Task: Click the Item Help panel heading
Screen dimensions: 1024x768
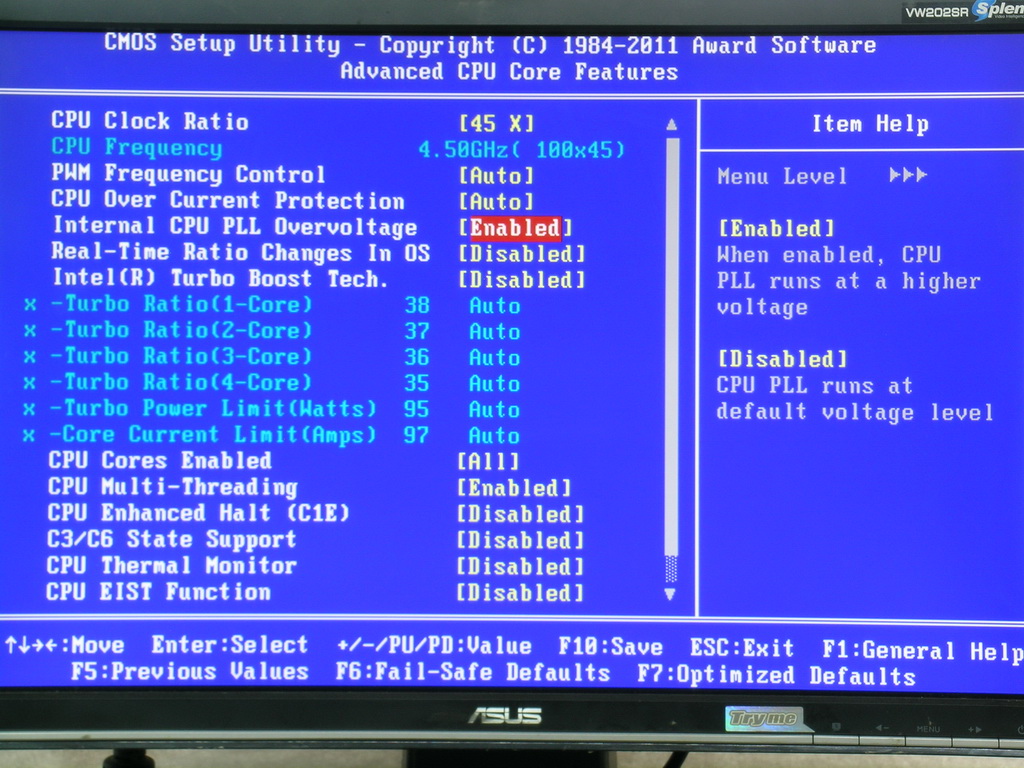Action: tap(871, 124)
